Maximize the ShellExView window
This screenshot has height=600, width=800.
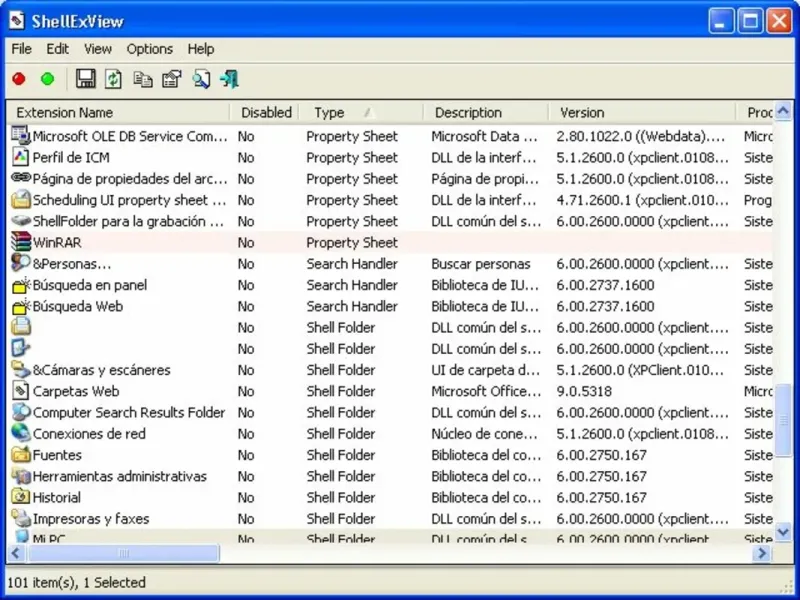(750, 21)
